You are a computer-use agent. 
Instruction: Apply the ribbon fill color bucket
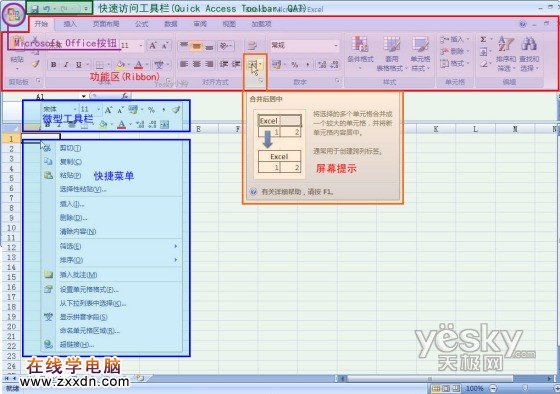pyautogui.click(x=120, y=65)
